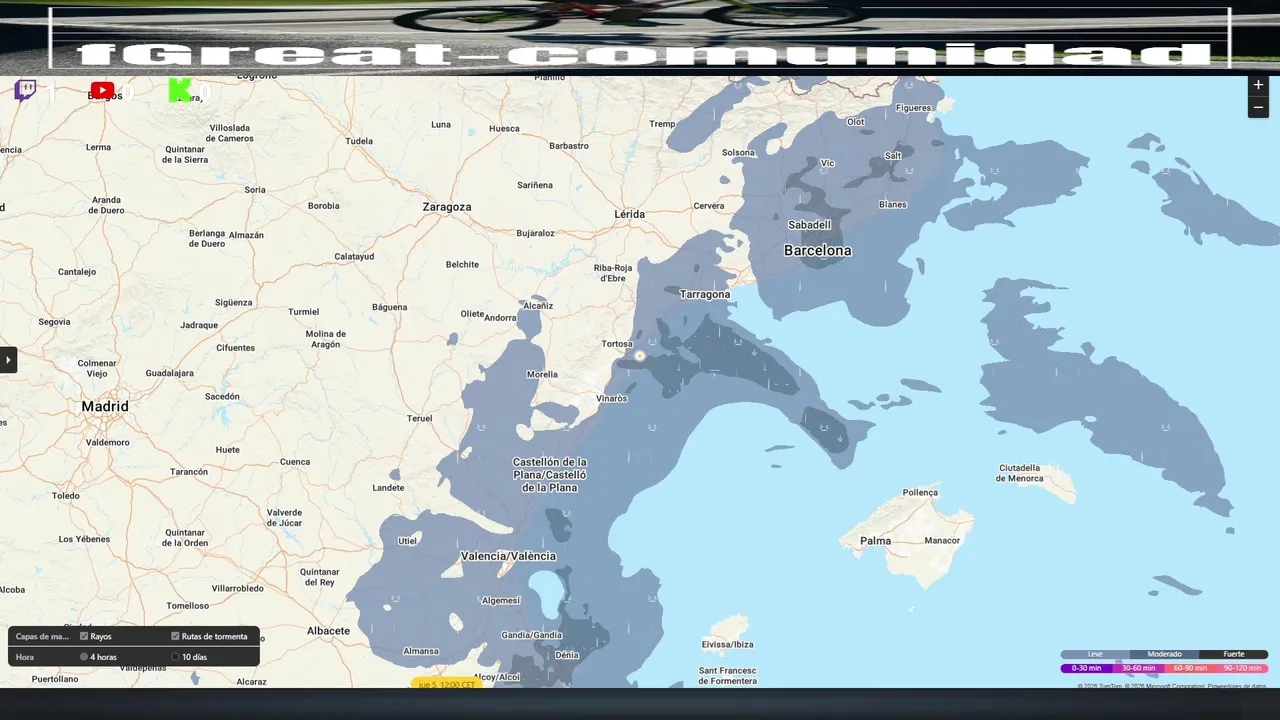Select the 4 horas time option
This screenshot has width=1280, height=720.
click(84, 657)
